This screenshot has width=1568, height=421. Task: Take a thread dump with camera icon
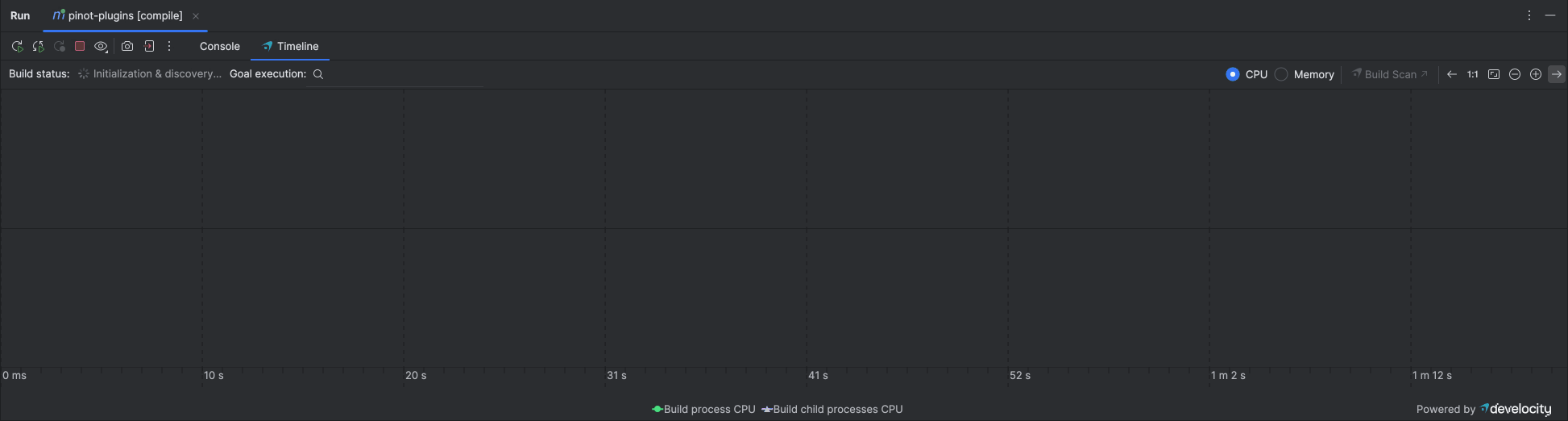coord(127,47)
